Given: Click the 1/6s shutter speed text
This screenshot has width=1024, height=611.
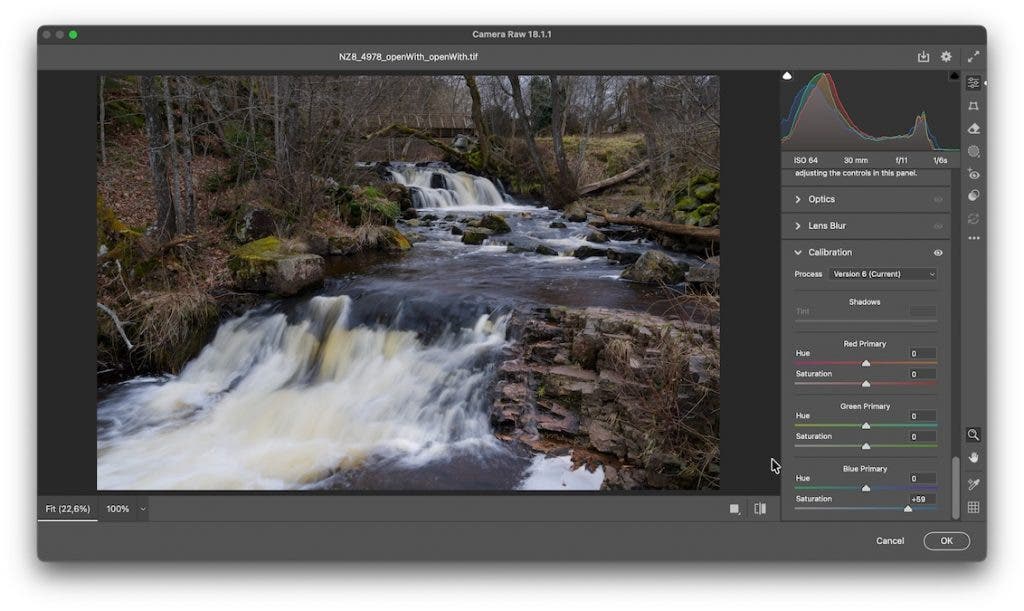Looking at the screenshot, I should (x=940, y=160).
